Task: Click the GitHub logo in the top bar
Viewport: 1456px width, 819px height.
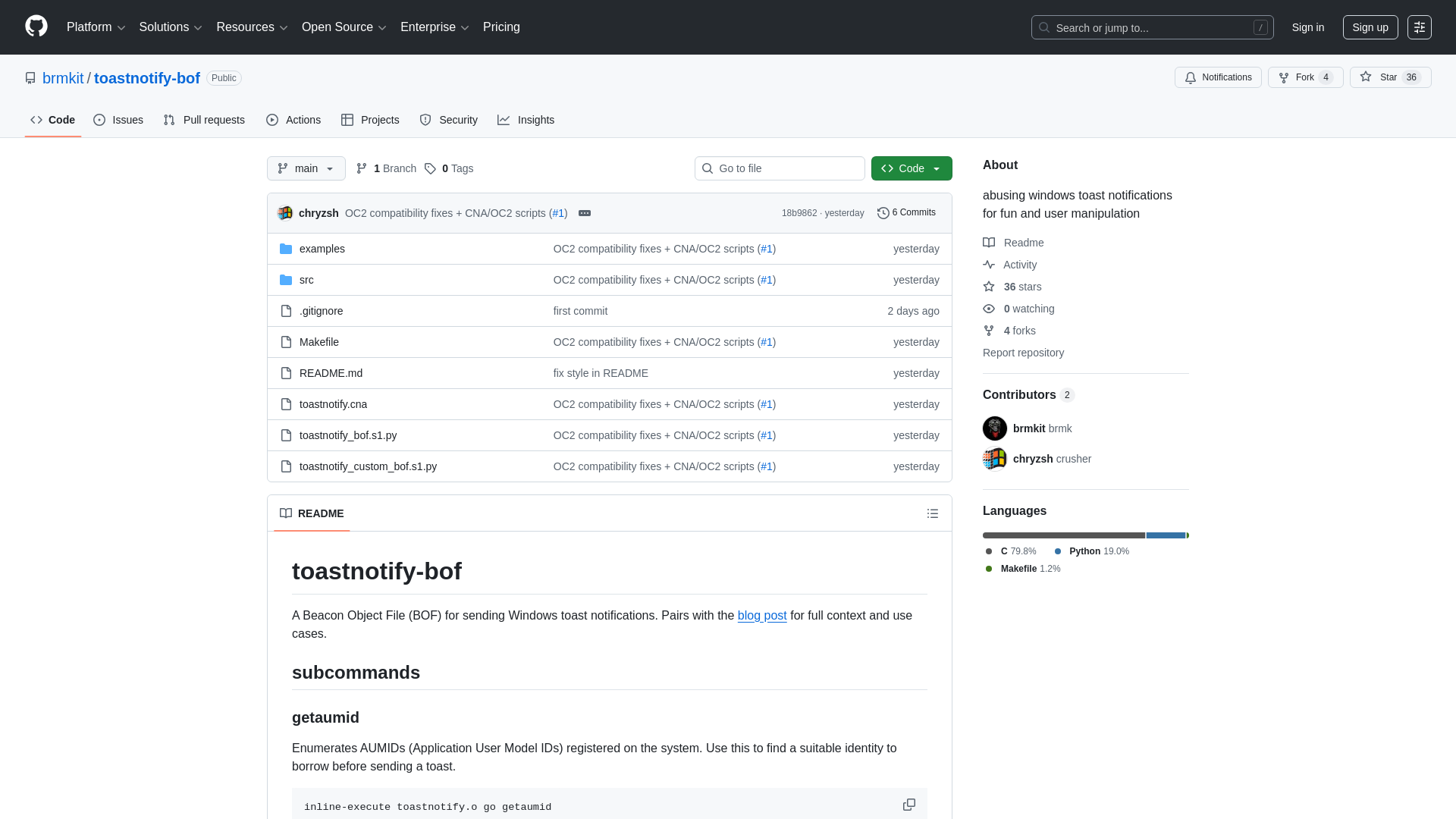Action: tap(35, 27)
